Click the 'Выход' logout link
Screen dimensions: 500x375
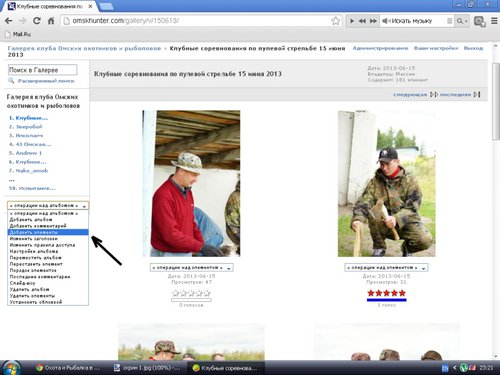(x=473, y=48)
